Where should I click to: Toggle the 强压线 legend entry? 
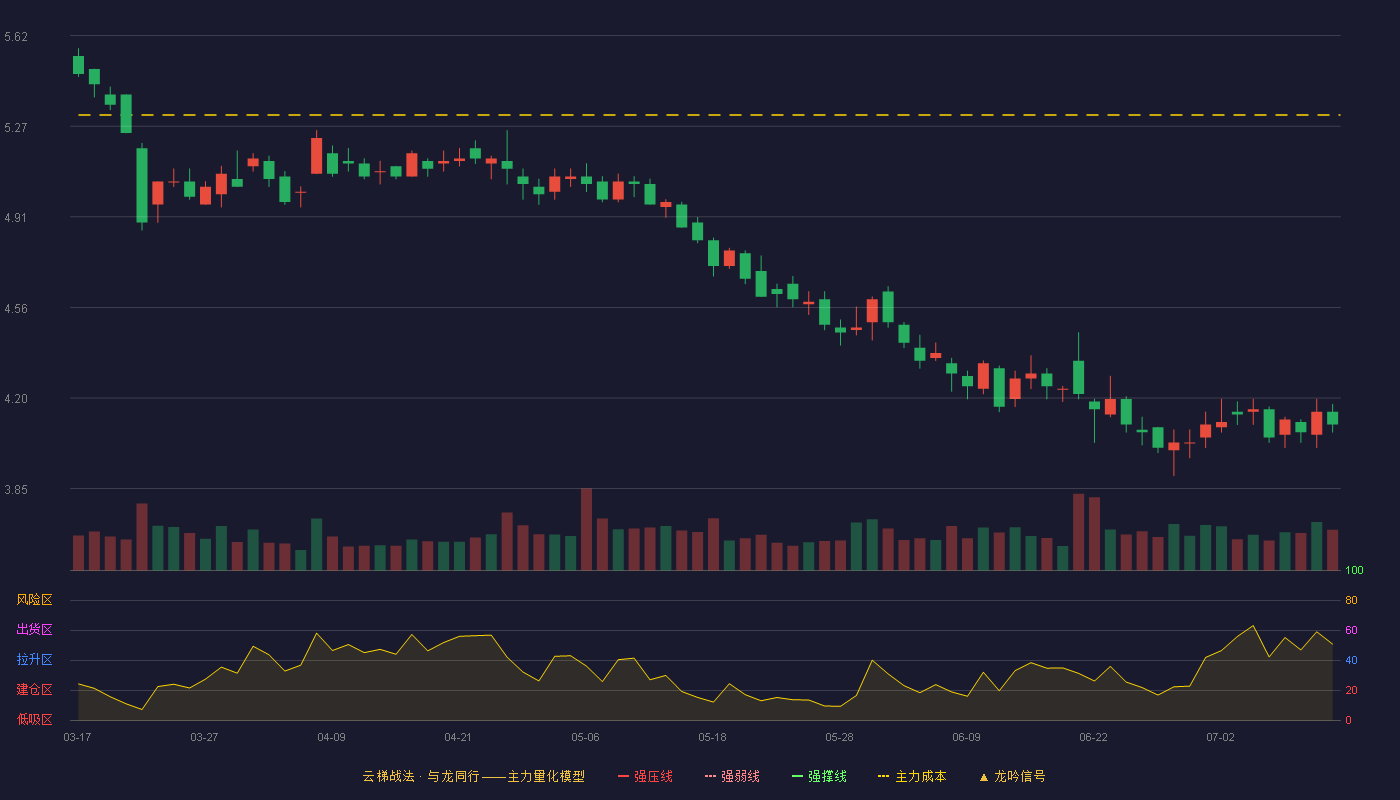(645, 776)
